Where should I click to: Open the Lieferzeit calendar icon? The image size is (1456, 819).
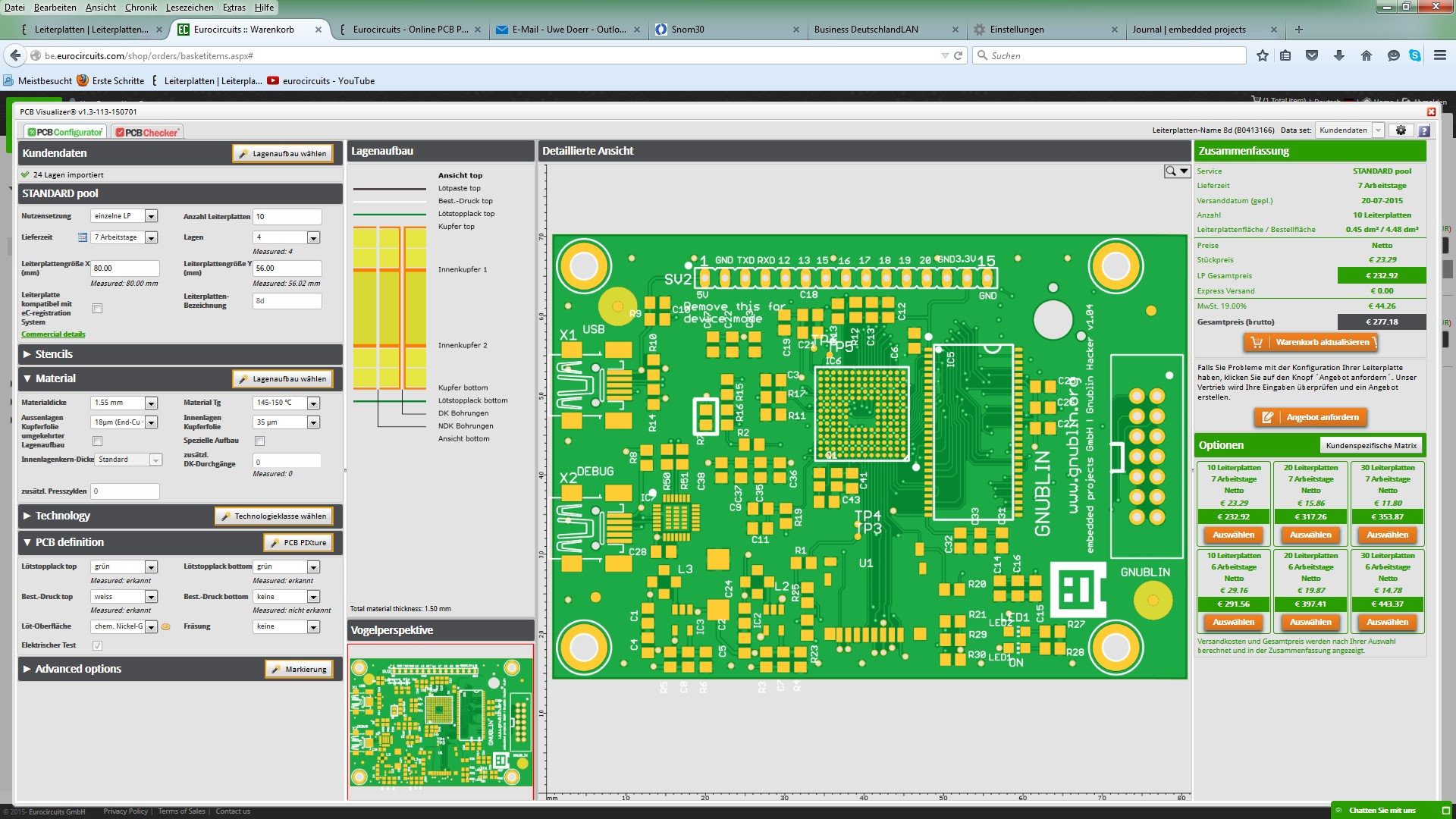pyautogui.click(x=83, y=237)
